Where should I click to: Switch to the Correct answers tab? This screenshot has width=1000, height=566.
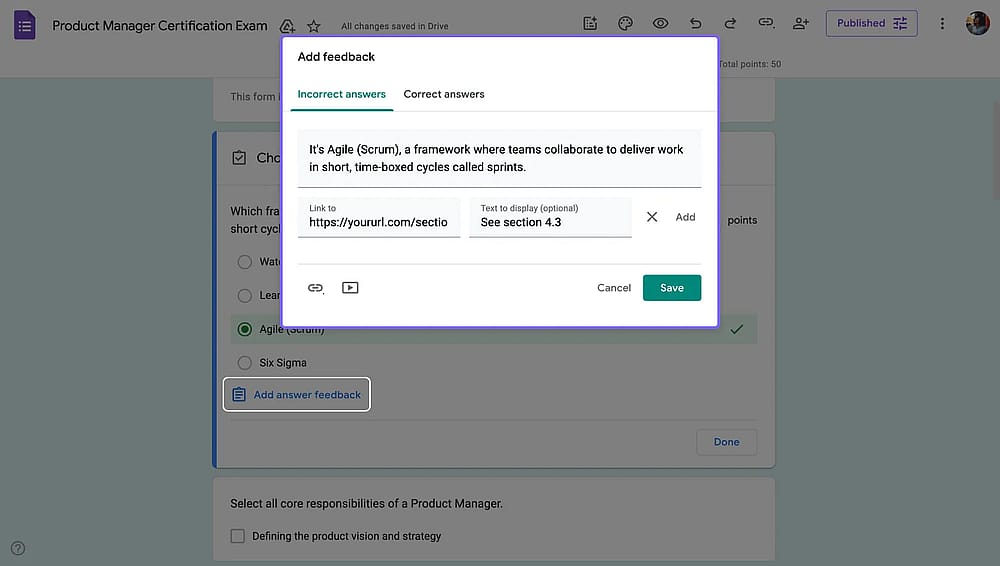[x=444, y=94]
